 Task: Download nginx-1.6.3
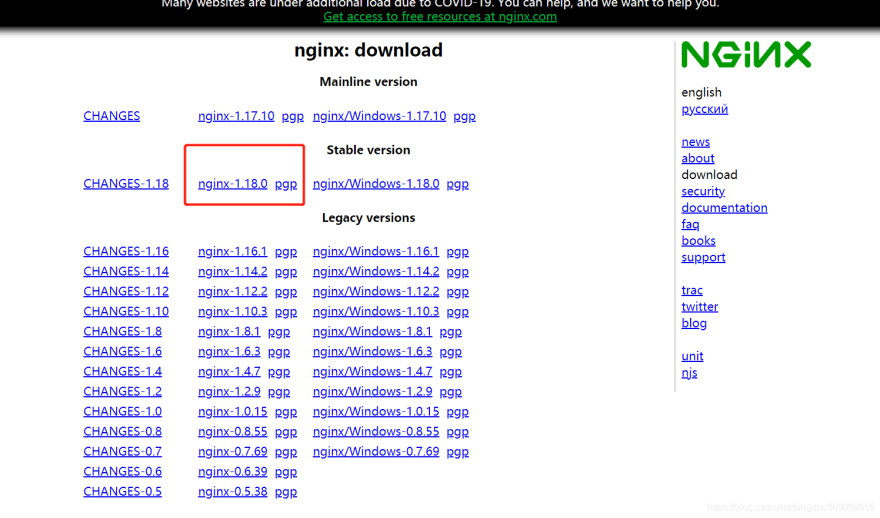[x=230, y=352]
